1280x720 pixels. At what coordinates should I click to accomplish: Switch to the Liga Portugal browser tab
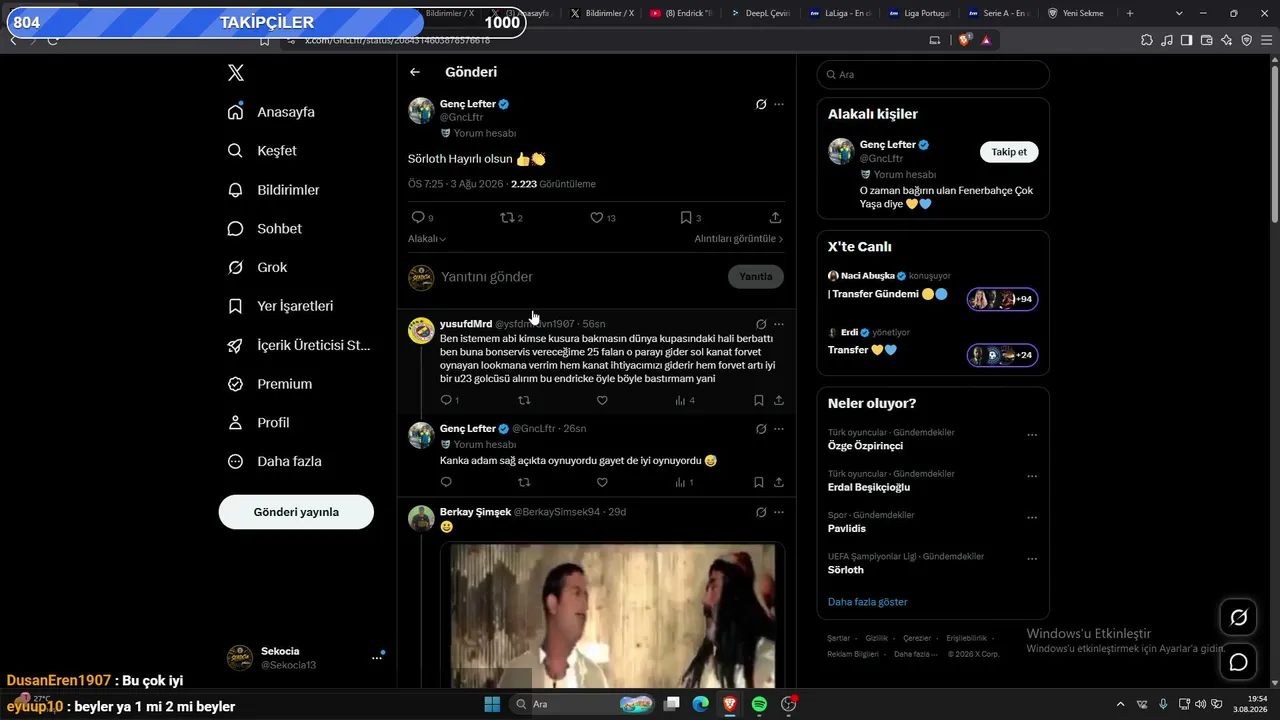coord(920,13)
